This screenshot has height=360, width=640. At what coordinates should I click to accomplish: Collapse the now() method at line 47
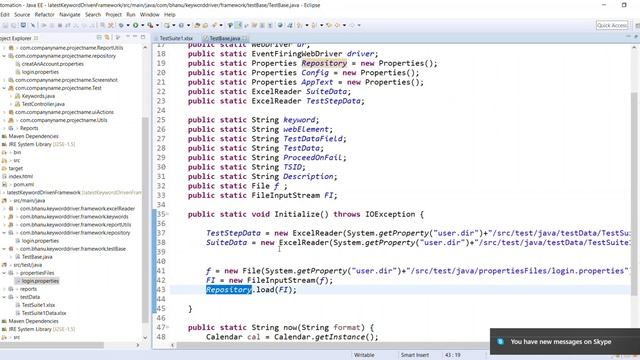(x=167, y=327)
